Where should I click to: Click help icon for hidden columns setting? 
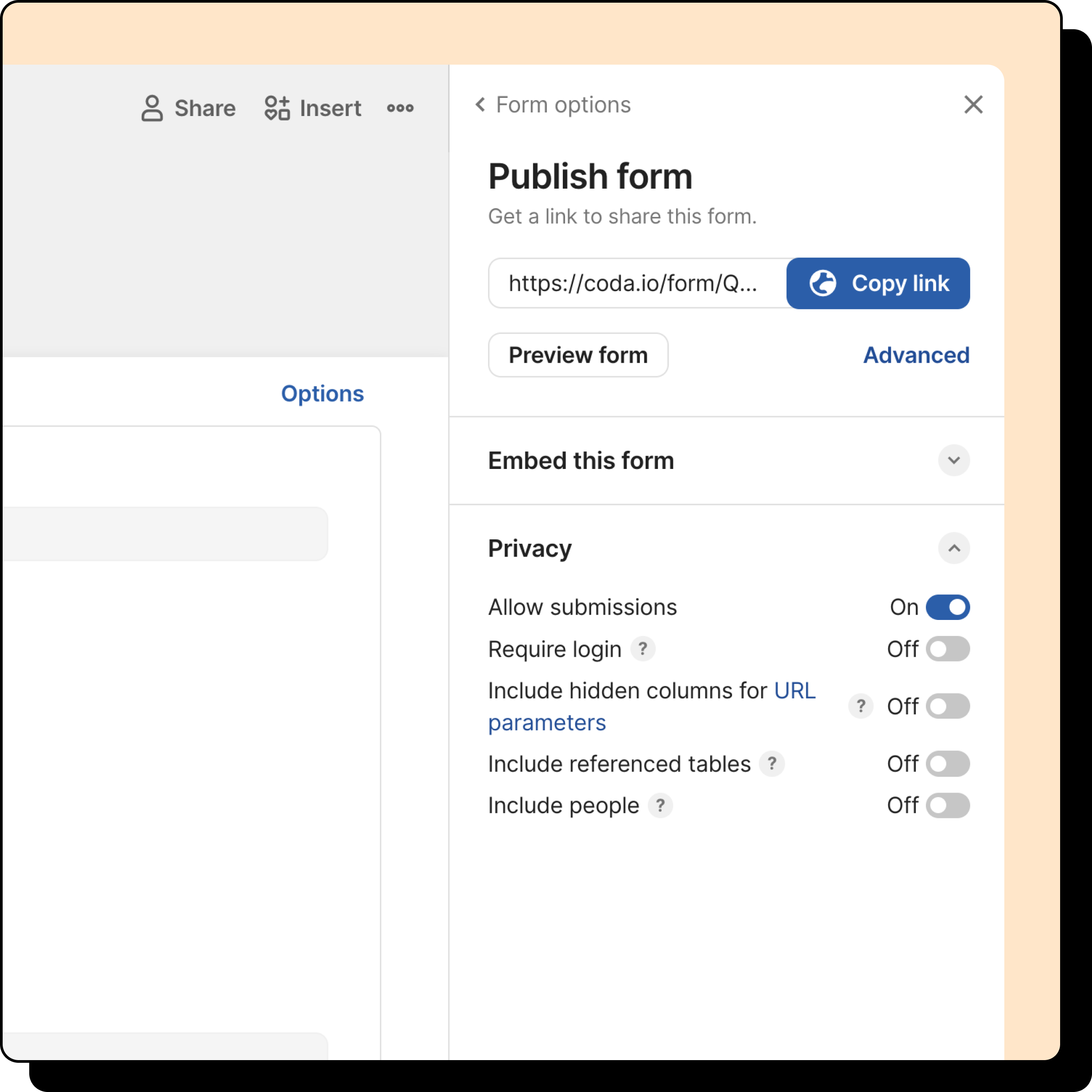[x=860, y=706]
